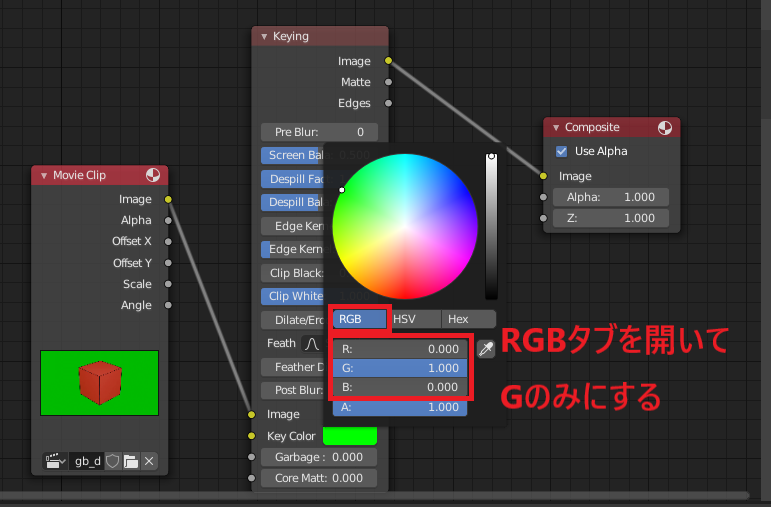Image resolution: width=771 pixels, height=507 pixels.
Task: Click the Clip White slider
Action: (x=292, y=296)
